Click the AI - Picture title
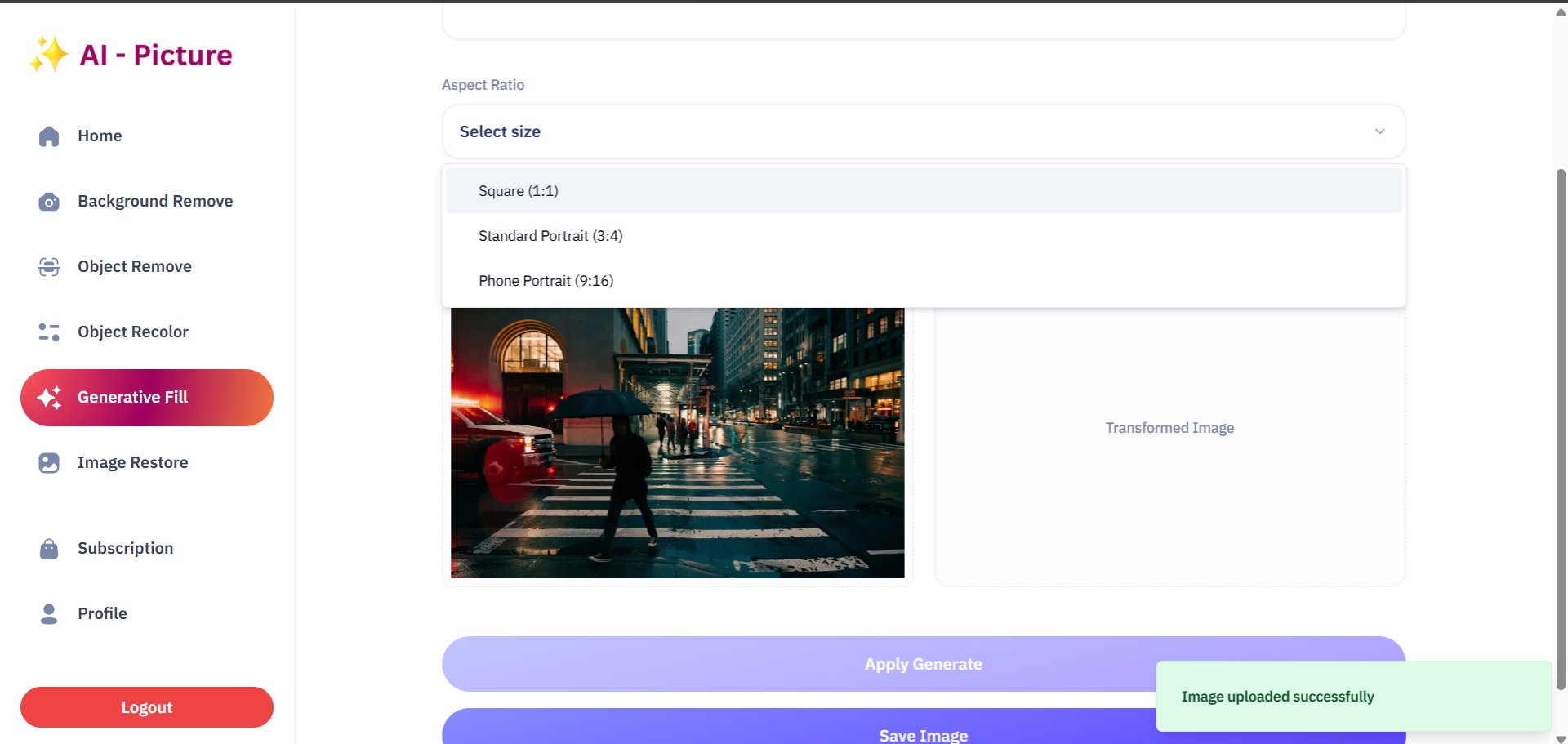 click(x=156, y=55)
